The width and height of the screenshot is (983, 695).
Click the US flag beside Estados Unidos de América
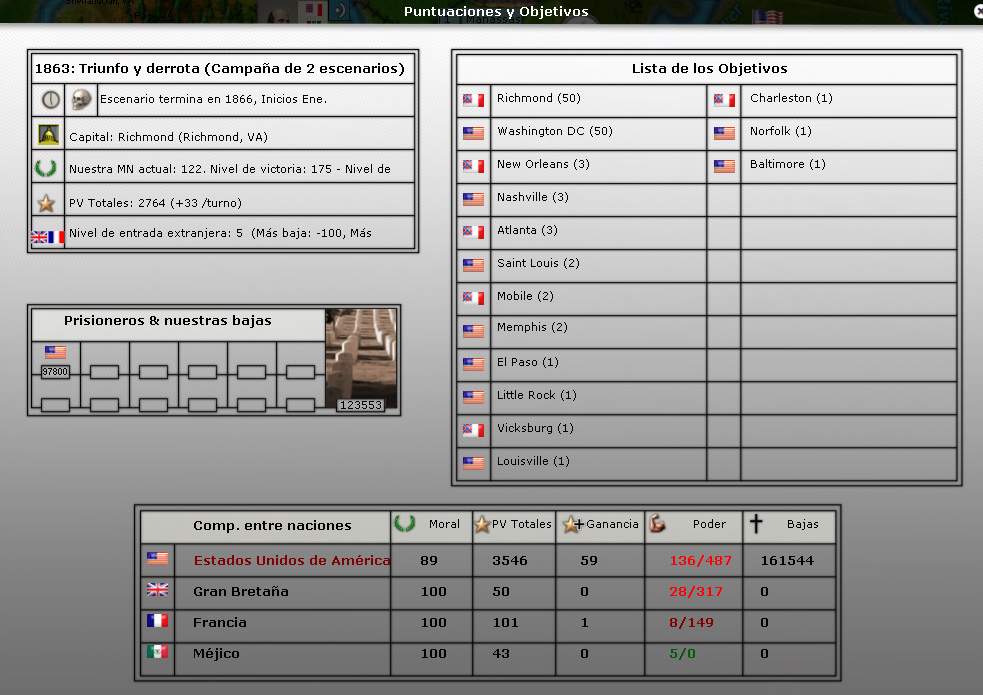tap(157, 558)
